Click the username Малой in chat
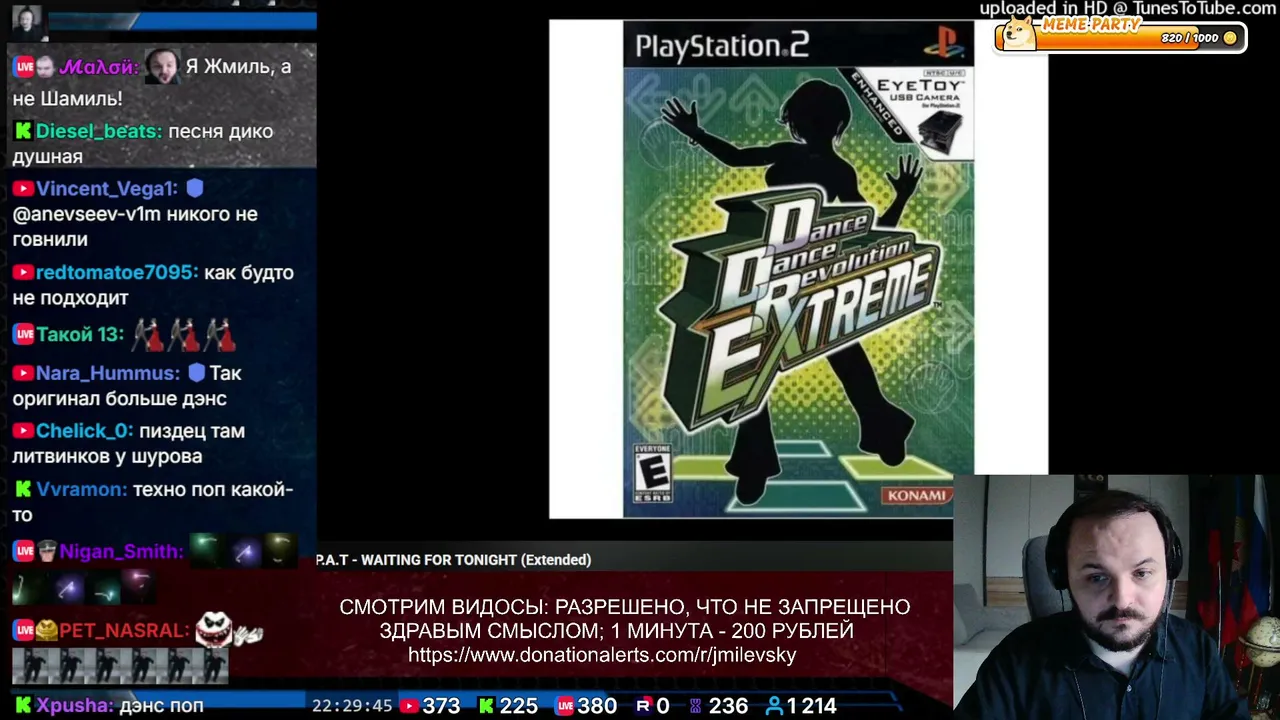This screenshot has height=720, width=1280. 98,67
